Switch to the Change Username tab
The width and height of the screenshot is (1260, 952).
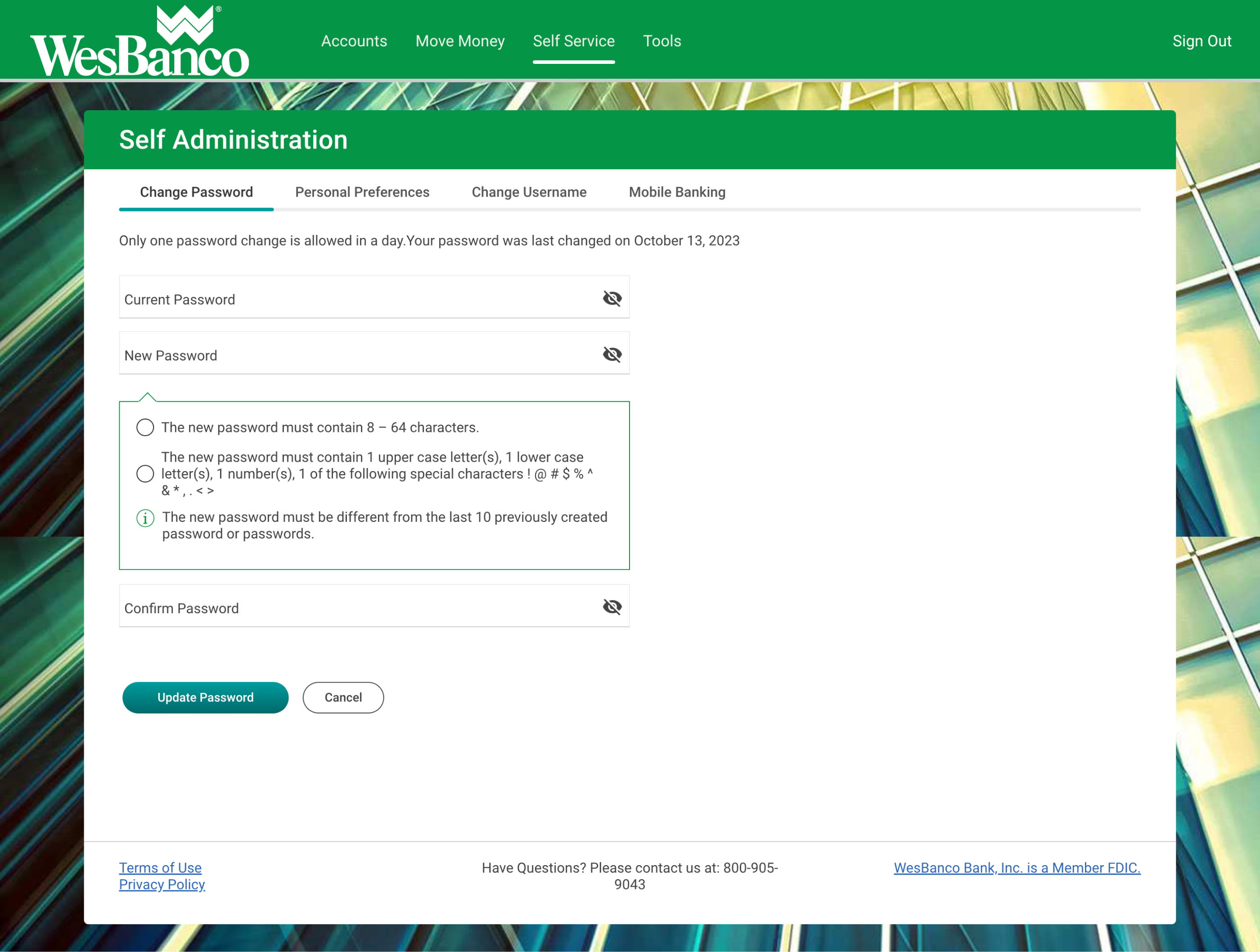[x=529, y=193]
